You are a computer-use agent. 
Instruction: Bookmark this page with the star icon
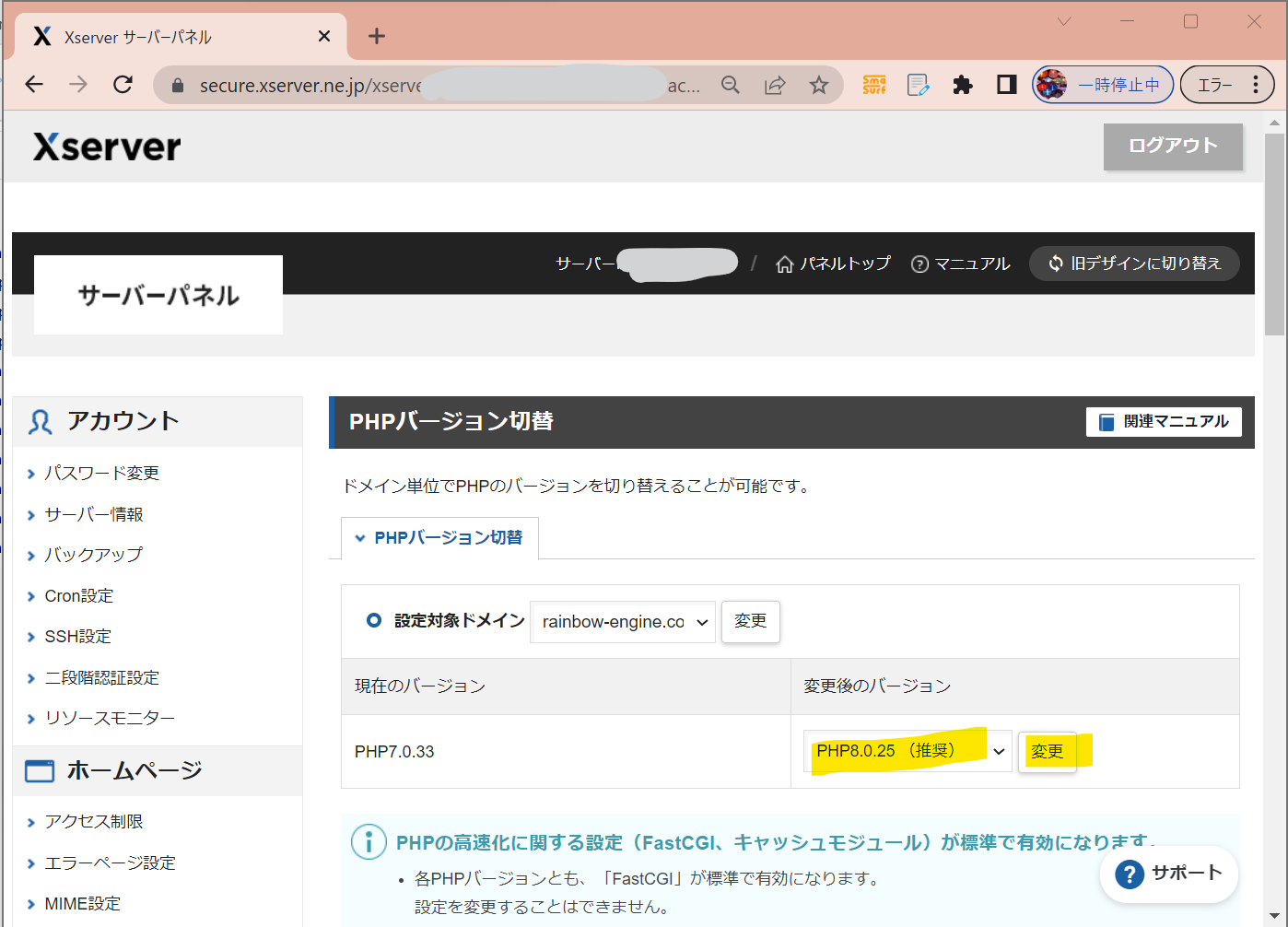[x=819, y=85]
